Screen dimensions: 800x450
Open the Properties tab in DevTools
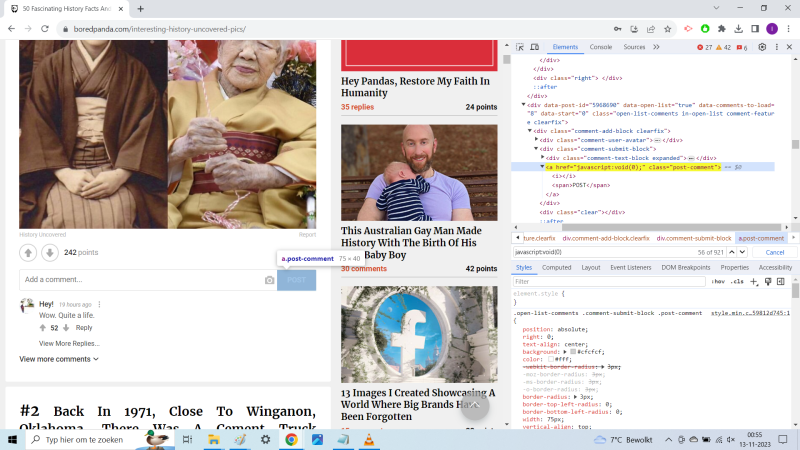tap(735, 267)
